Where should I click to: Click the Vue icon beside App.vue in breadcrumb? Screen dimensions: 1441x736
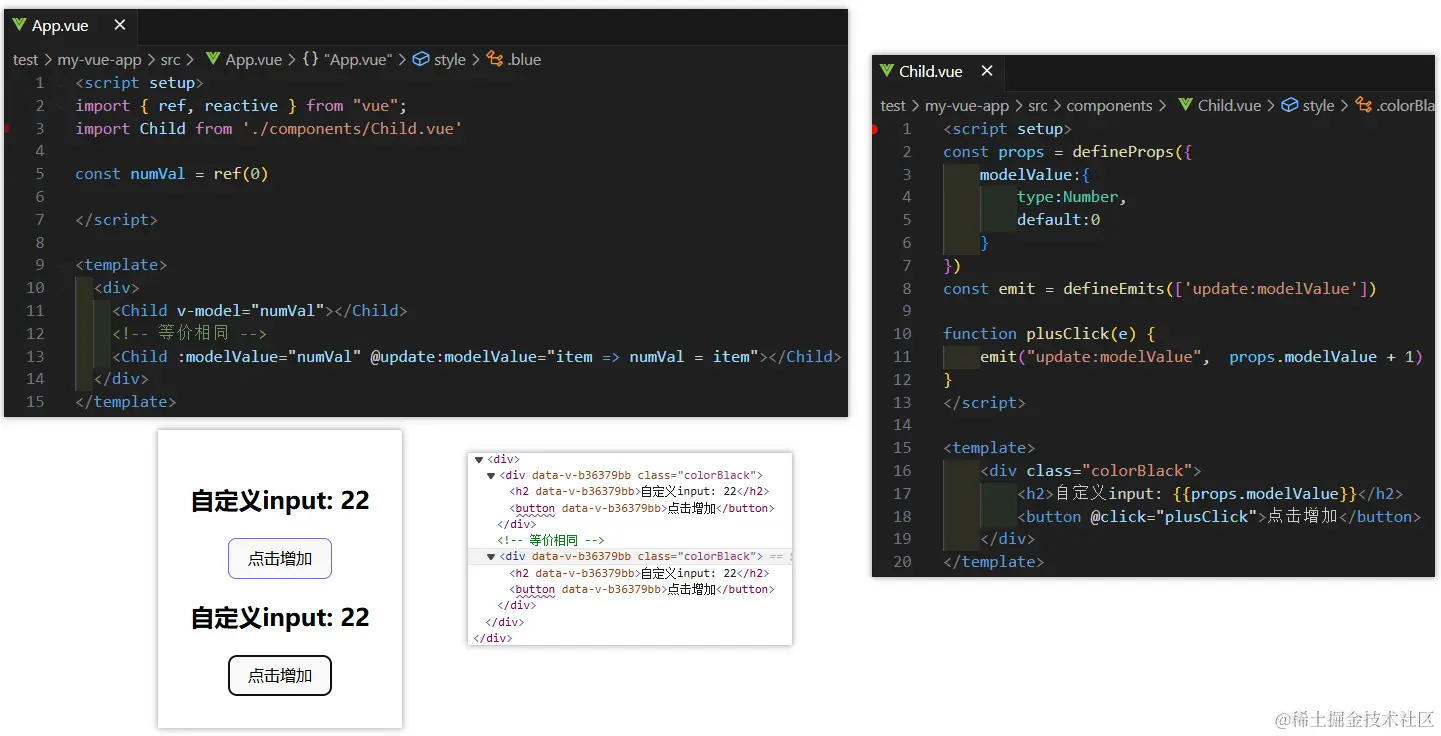pos(212,59)
